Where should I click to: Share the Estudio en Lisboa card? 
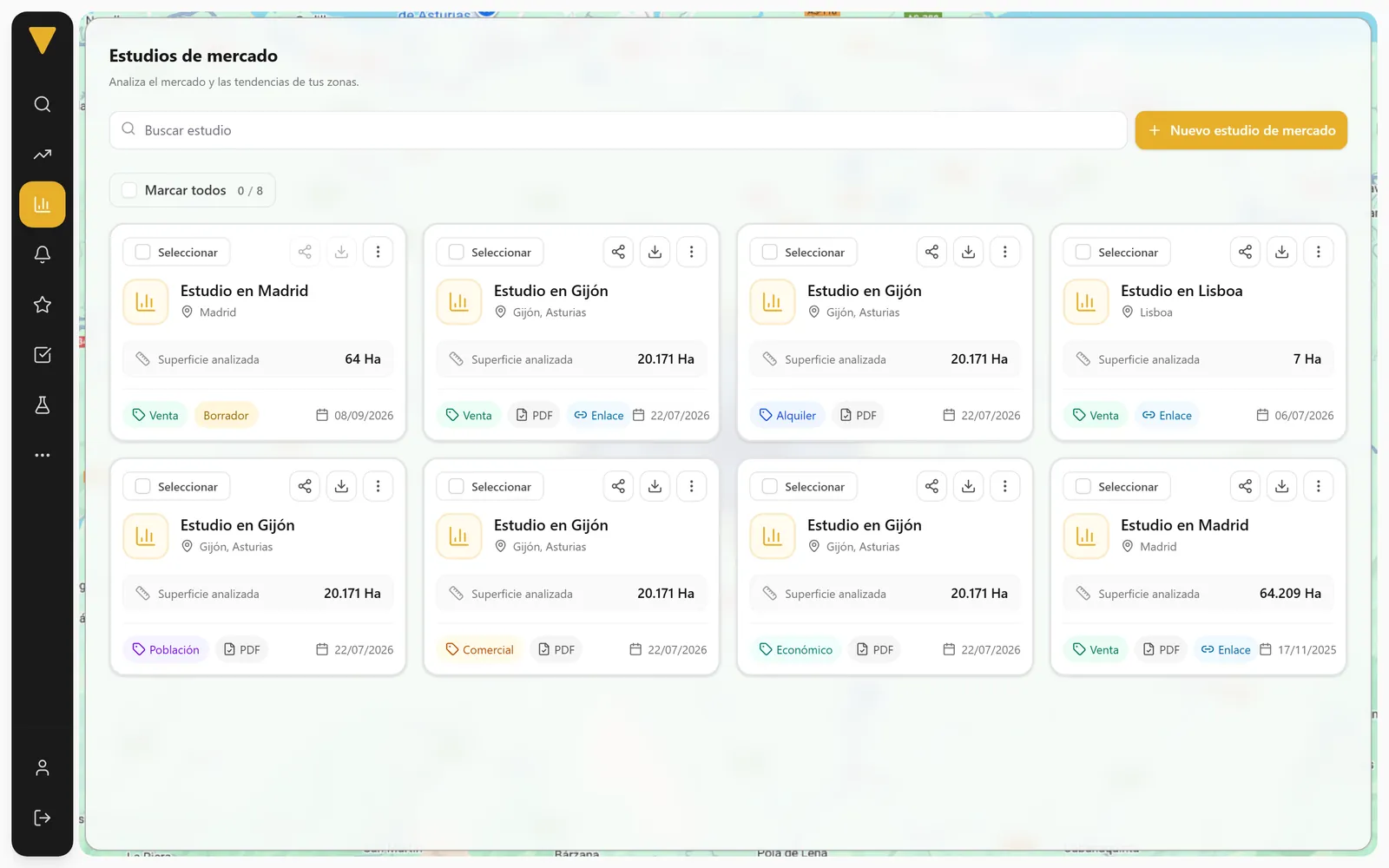tap(1246, 252)
